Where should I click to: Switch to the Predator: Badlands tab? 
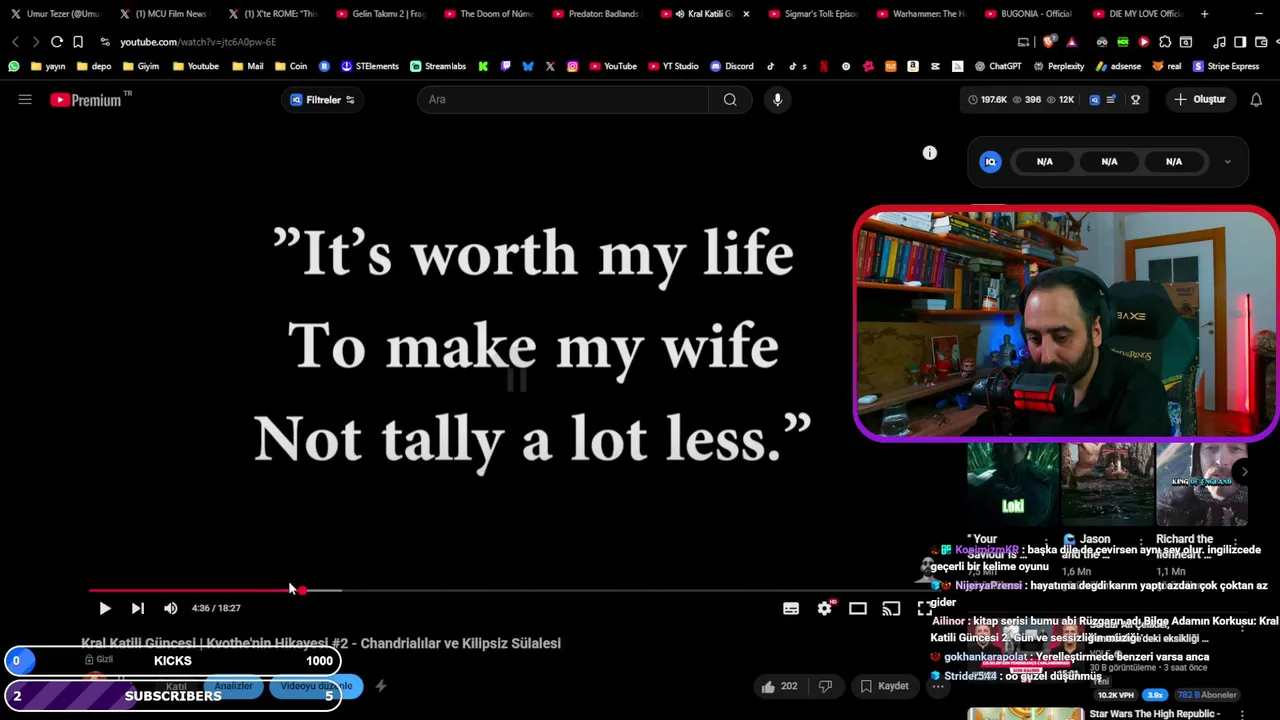point(597,14)
